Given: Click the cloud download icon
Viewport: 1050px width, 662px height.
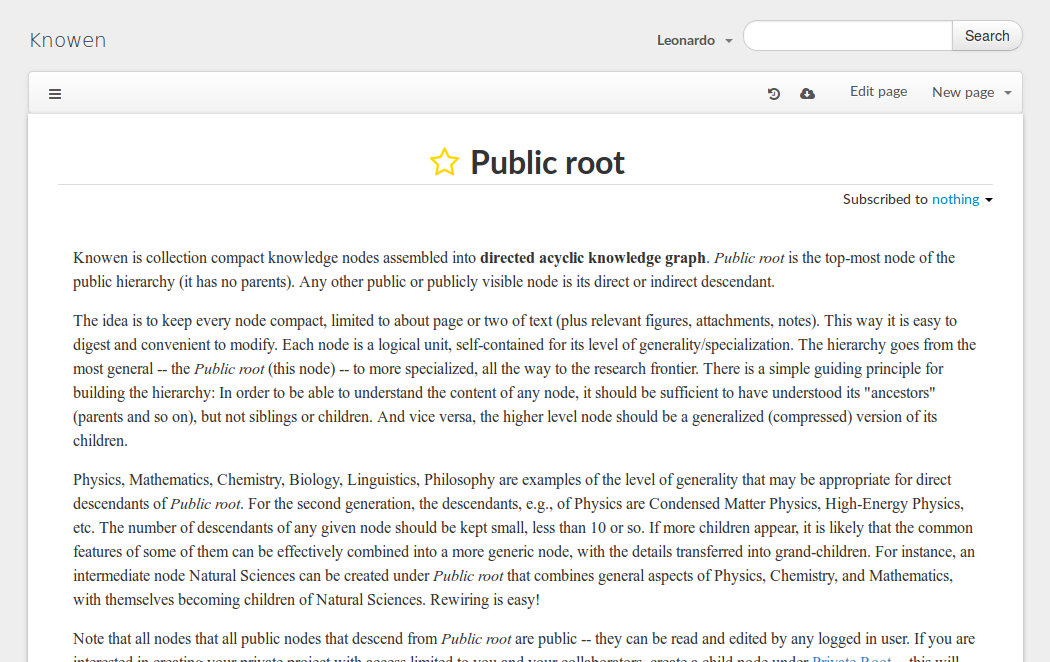Looking at the screenshot, I should click(x=807, y=94).
